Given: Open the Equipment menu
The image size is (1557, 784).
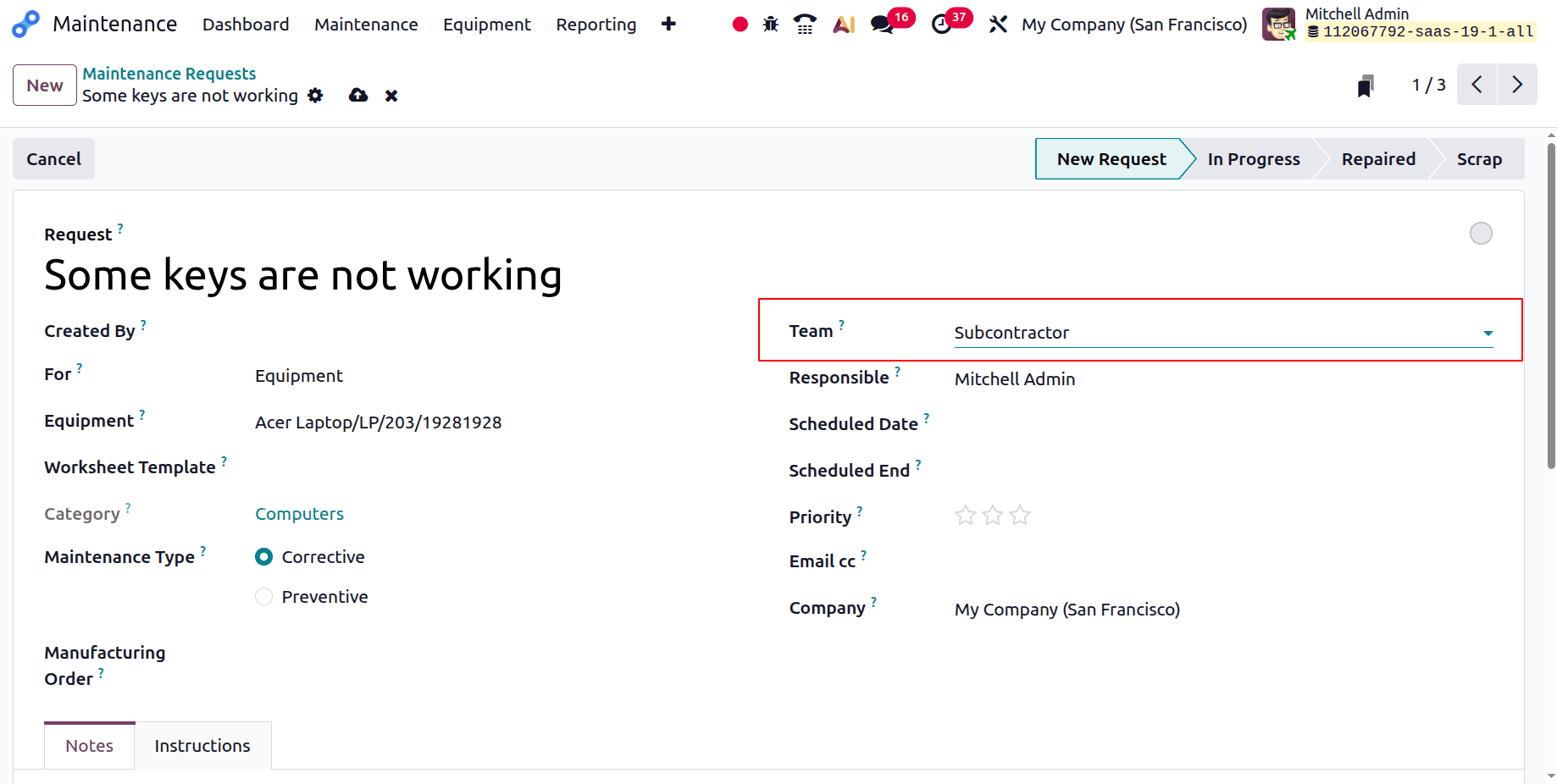Looking at the screenshot, I should point(487,25).
